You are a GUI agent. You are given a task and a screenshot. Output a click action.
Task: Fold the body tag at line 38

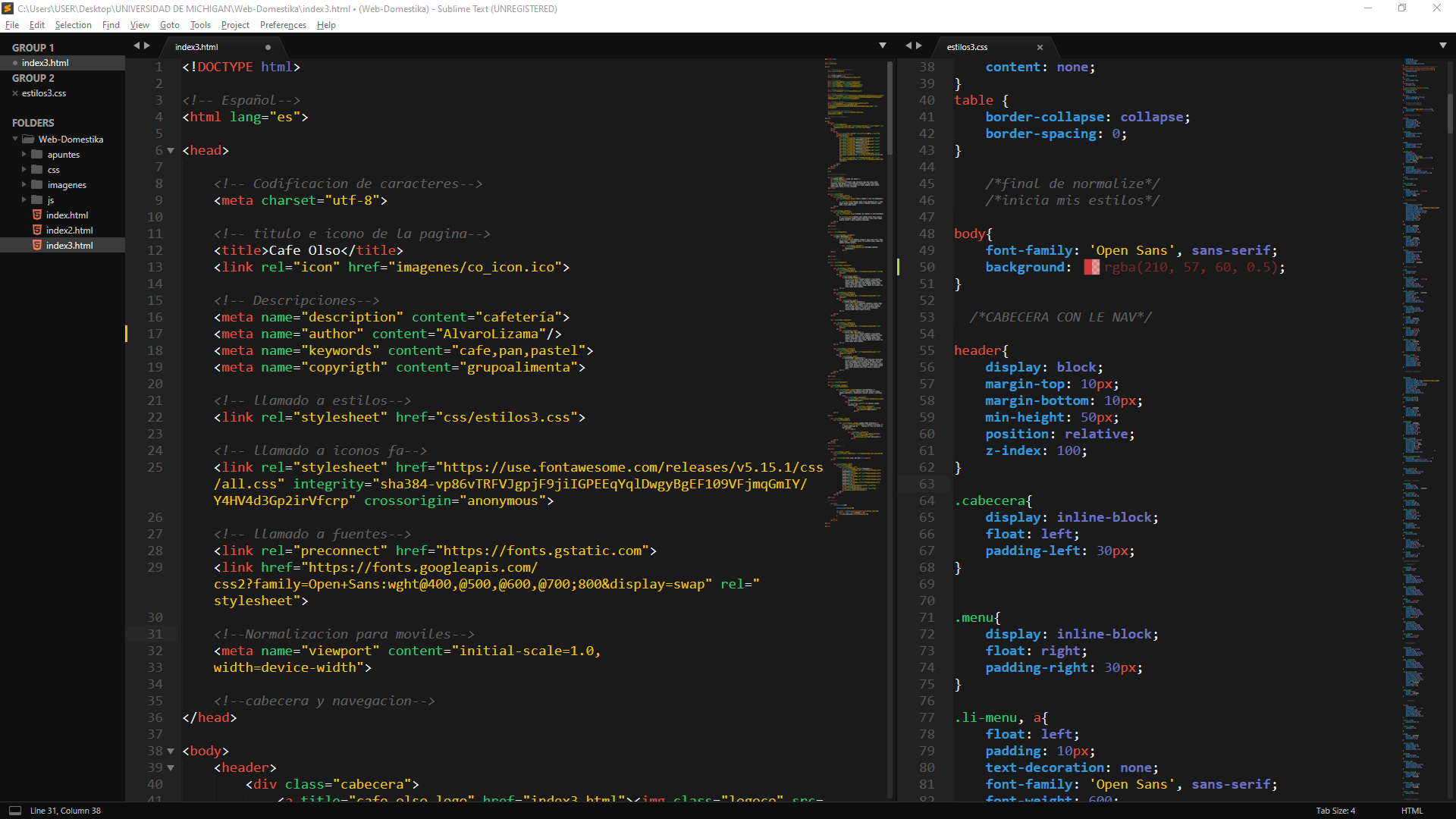point(171,752)
